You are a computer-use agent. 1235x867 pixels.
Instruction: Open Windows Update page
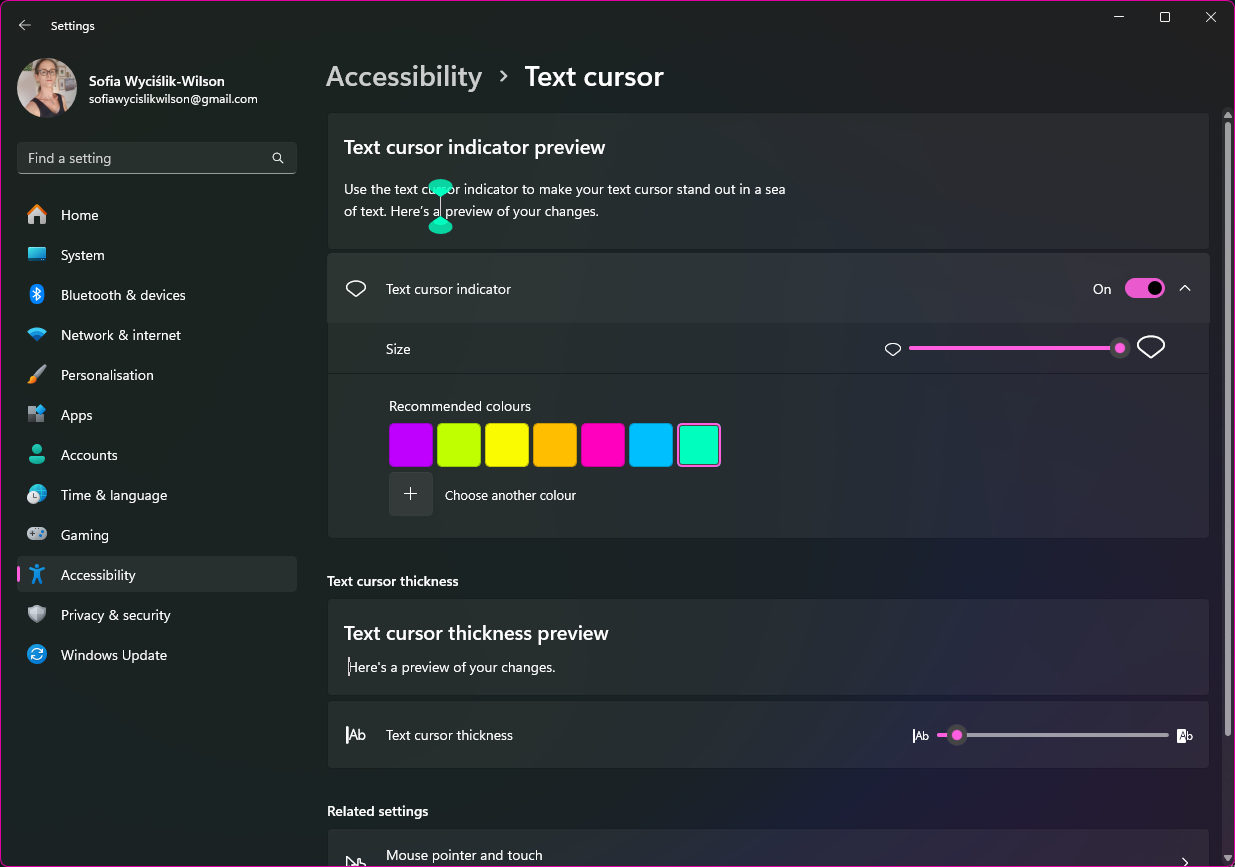pos(157,655)
